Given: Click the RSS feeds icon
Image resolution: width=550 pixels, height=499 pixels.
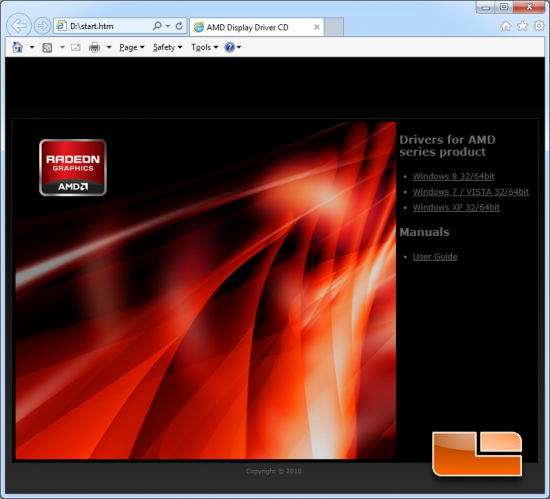Looking at the screenshot, I should [47, 47].
